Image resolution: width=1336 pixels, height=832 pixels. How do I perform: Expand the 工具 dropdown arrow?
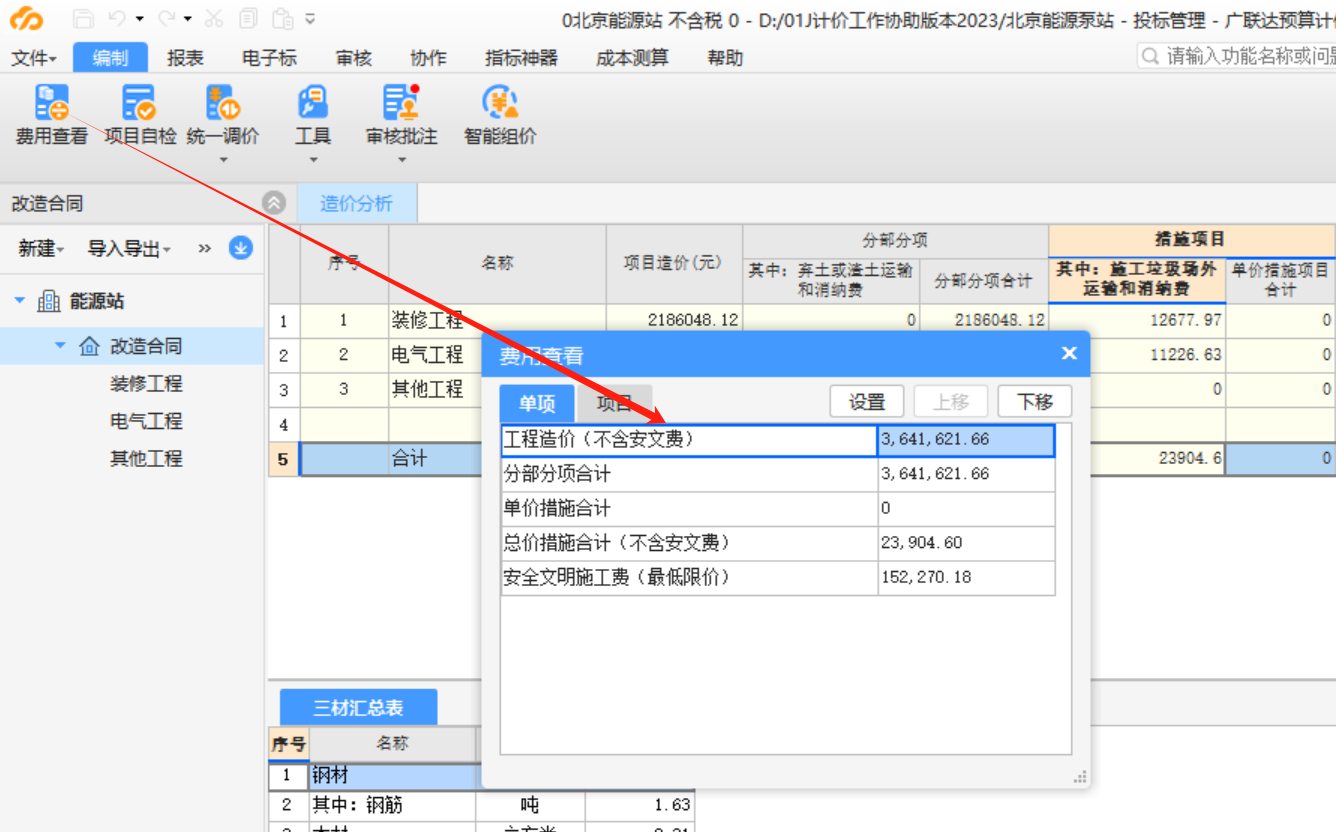point(313,159)
